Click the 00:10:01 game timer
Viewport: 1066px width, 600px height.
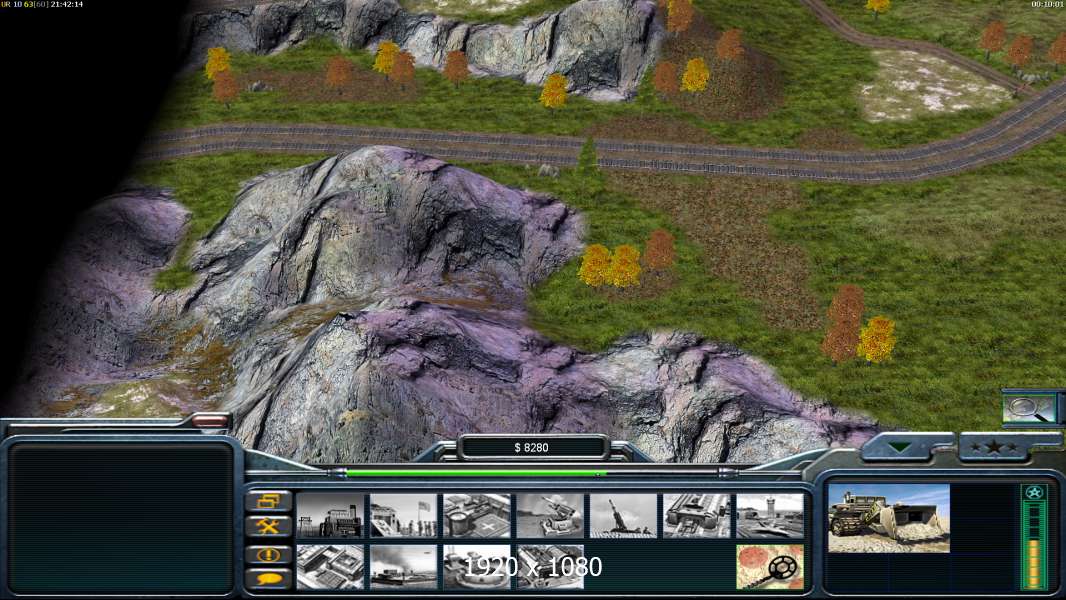1047,4
